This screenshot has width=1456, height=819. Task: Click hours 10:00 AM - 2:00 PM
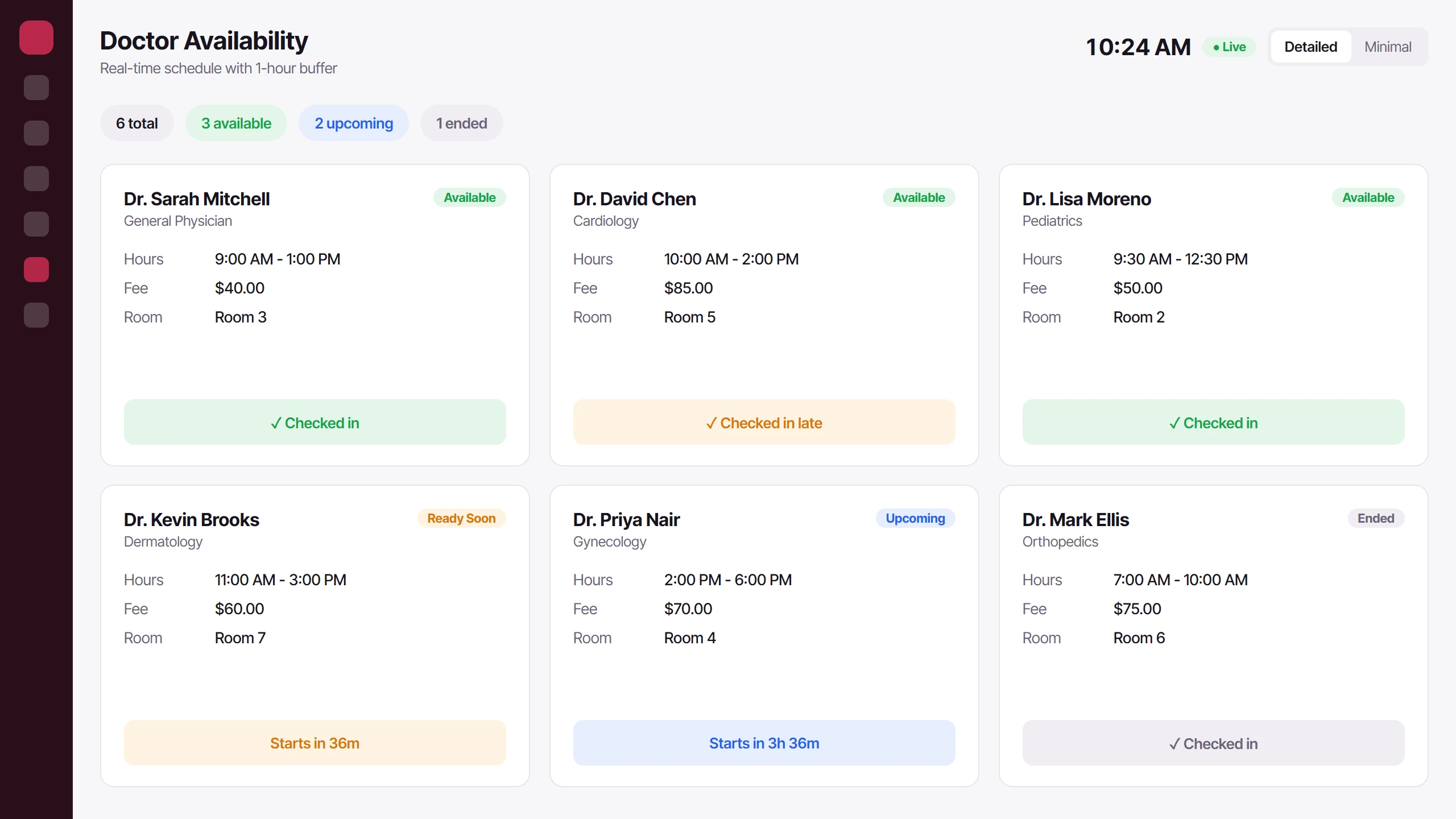pyautogui.click(x=731, y=259)
